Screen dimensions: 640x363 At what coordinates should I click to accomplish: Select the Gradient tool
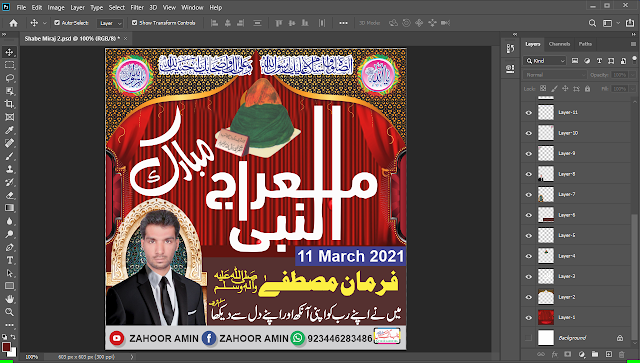click(9, 208)
